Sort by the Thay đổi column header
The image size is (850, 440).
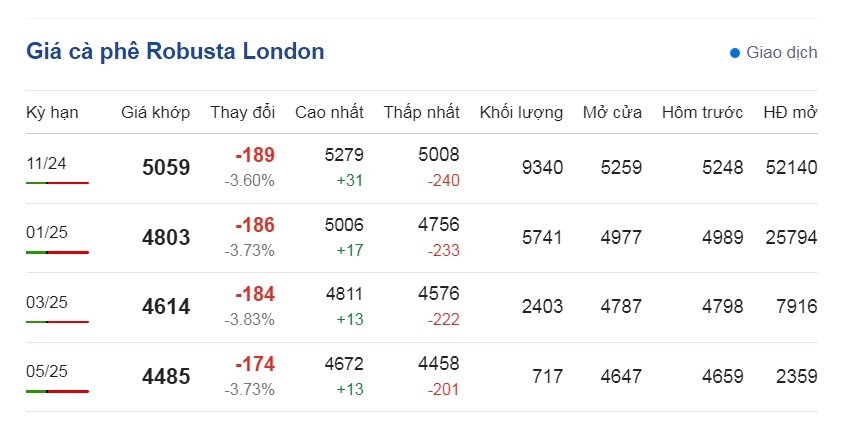(243, 112)
